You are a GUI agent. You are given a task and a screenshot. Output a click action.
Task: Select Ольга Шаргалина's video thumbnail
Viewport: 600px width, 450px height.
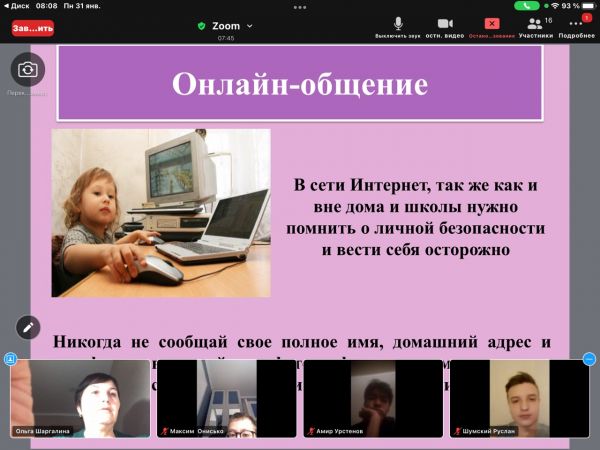point(80,399)
